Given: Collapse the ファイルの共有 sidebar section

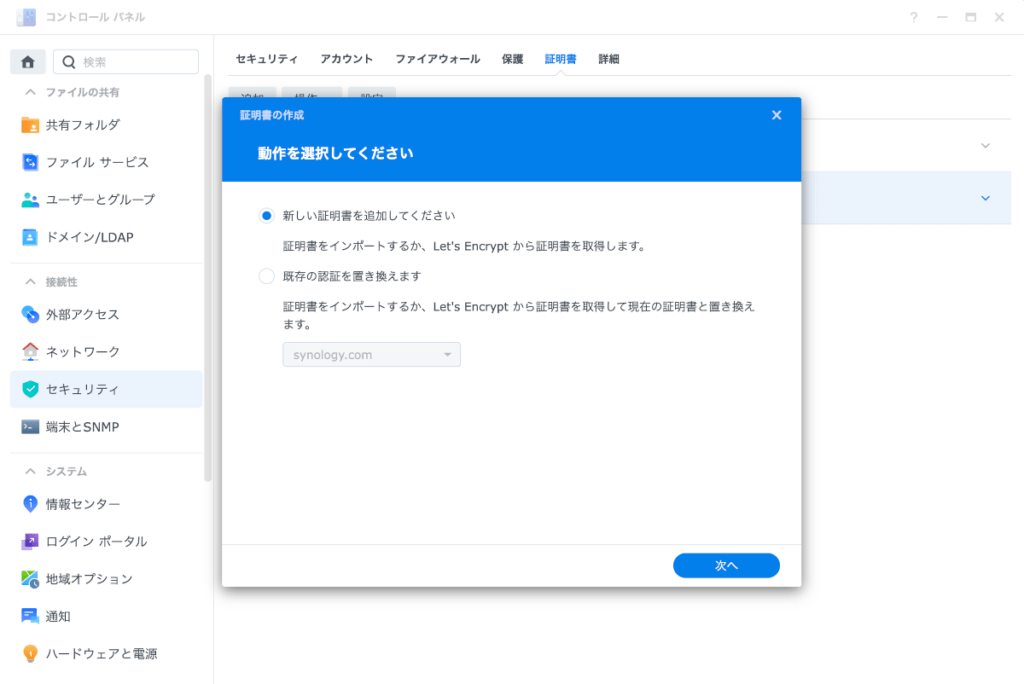Looking at the screenshot, I should tap(31, 92).
